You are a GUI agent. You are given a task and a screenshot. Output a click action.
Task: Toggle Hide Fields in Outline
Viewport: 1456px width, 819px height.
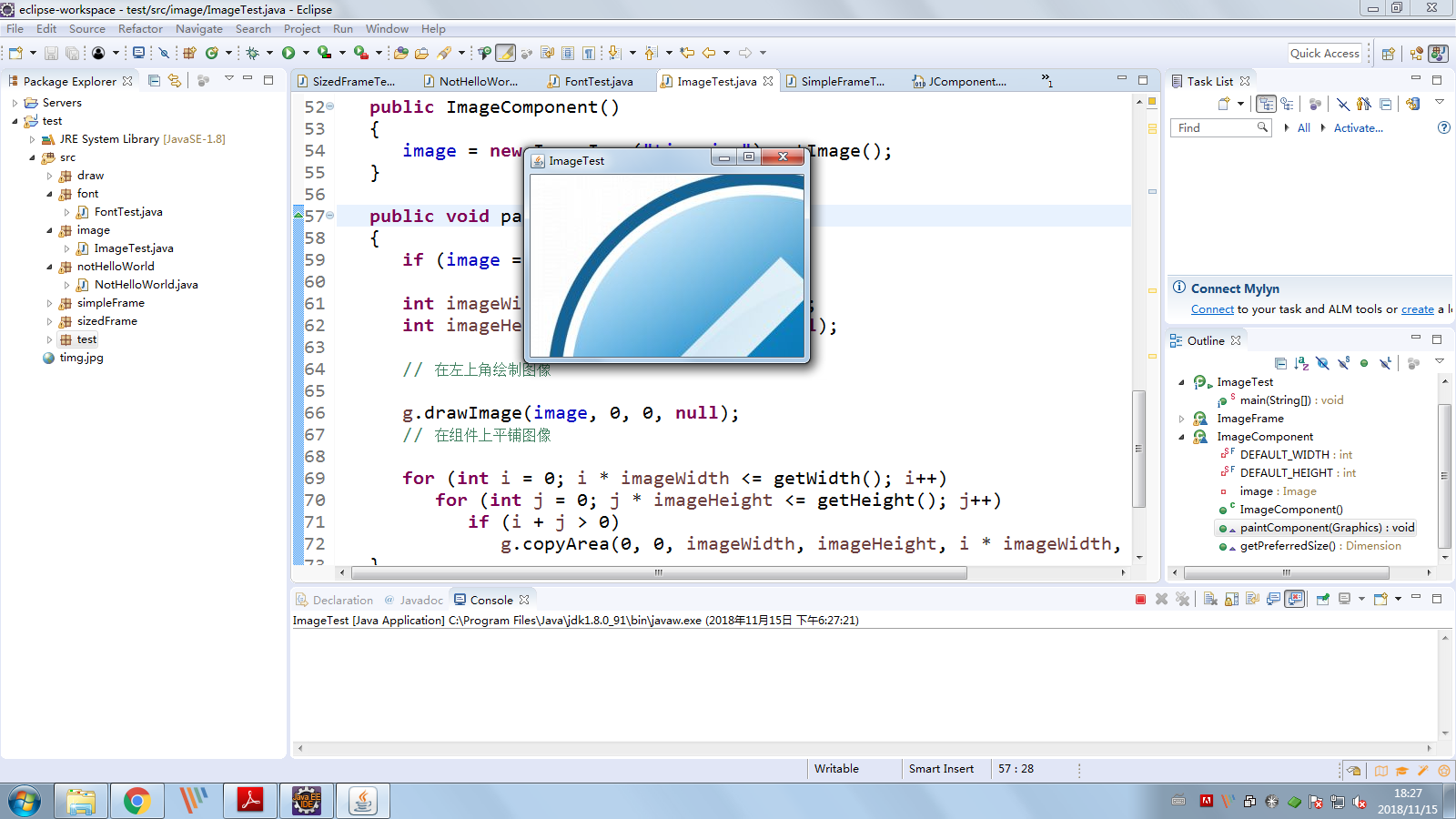[x=1322, y=363]
